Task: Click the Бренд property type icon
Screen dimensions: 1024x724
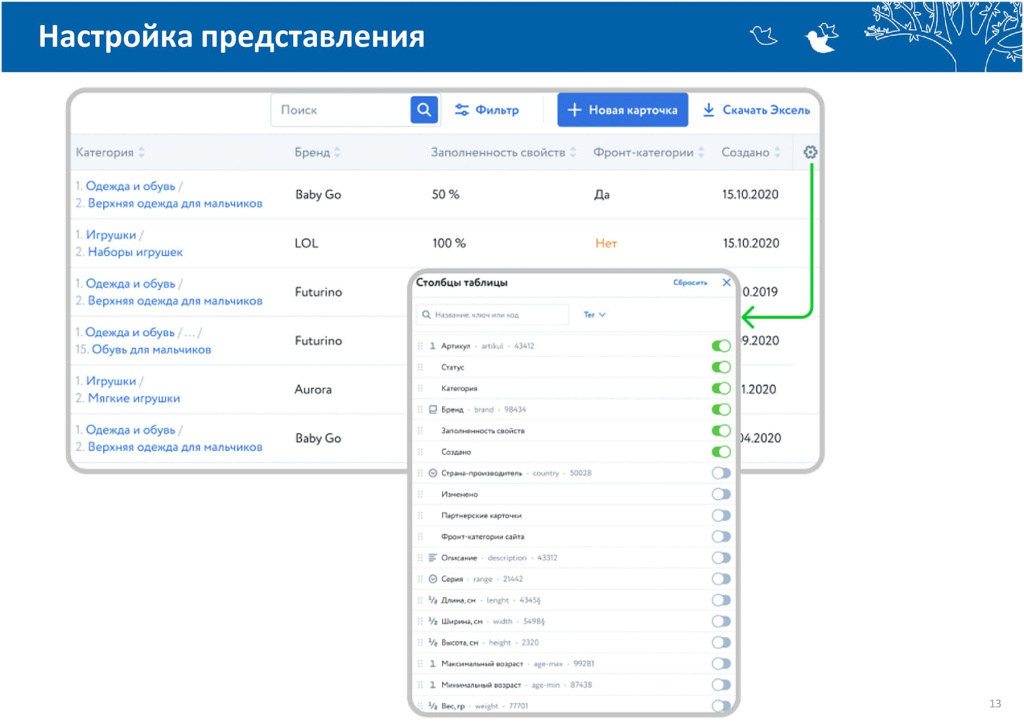Action: point(433,410)
